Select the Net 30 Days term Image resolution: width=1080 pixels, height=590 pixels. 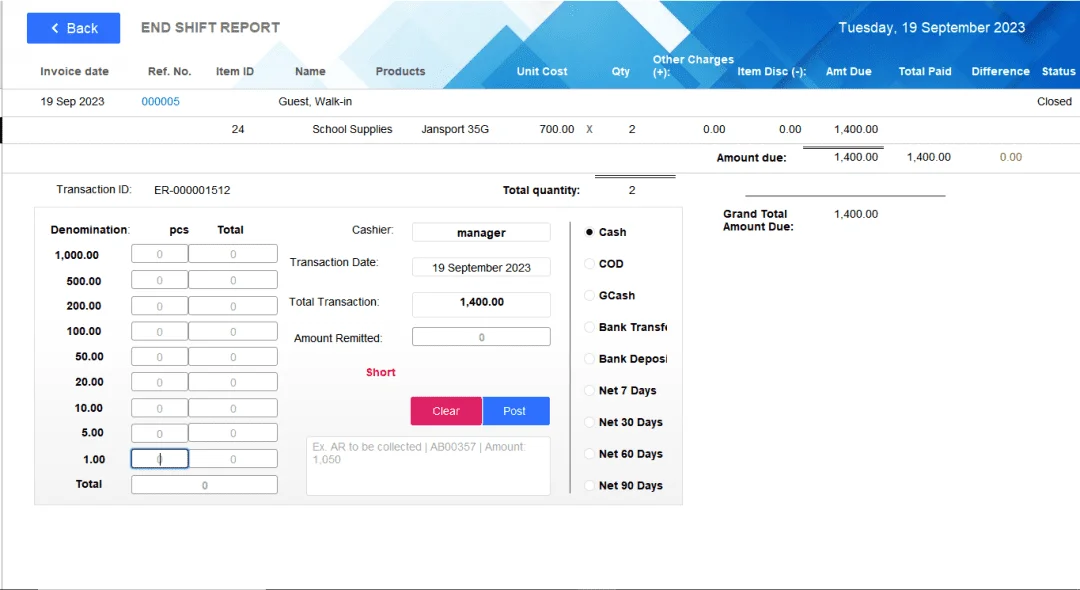click(x=589, y=422)
